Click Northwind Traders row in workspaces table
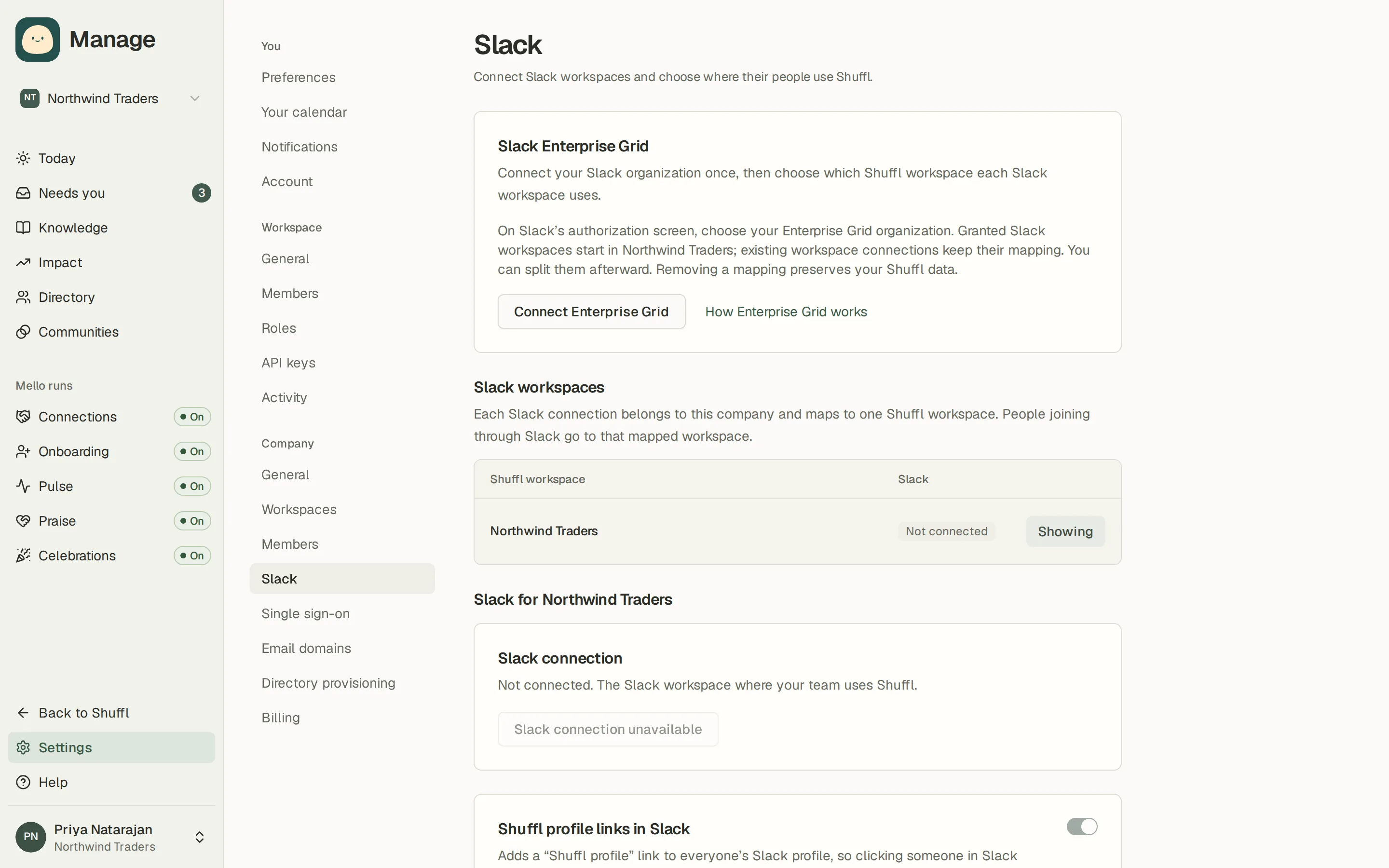This screenshot has height=868, width=1389. (797, 531)
